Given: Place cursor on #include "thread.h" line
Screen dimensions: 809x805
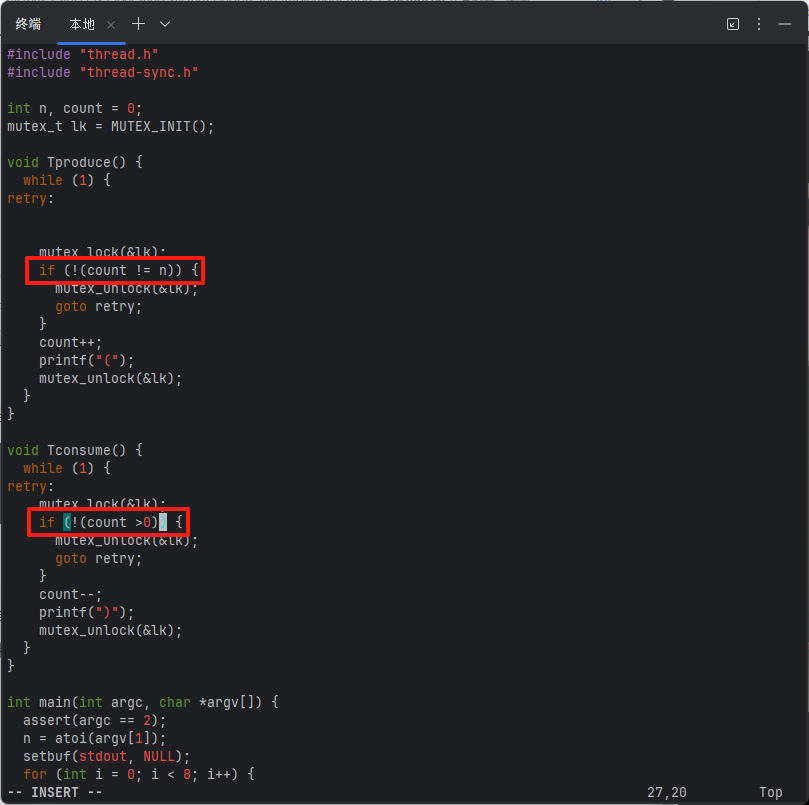Looking at the screenshot, I should [x=83, y=54].
